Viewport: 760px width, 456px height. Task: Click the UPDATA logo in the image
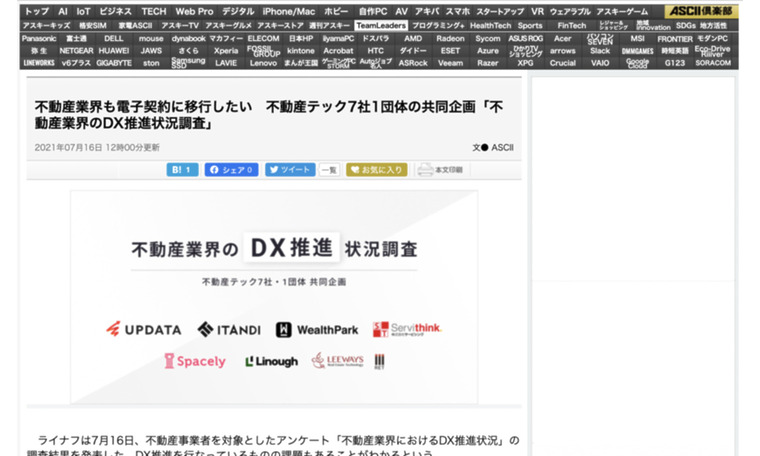tap(143, 329)
